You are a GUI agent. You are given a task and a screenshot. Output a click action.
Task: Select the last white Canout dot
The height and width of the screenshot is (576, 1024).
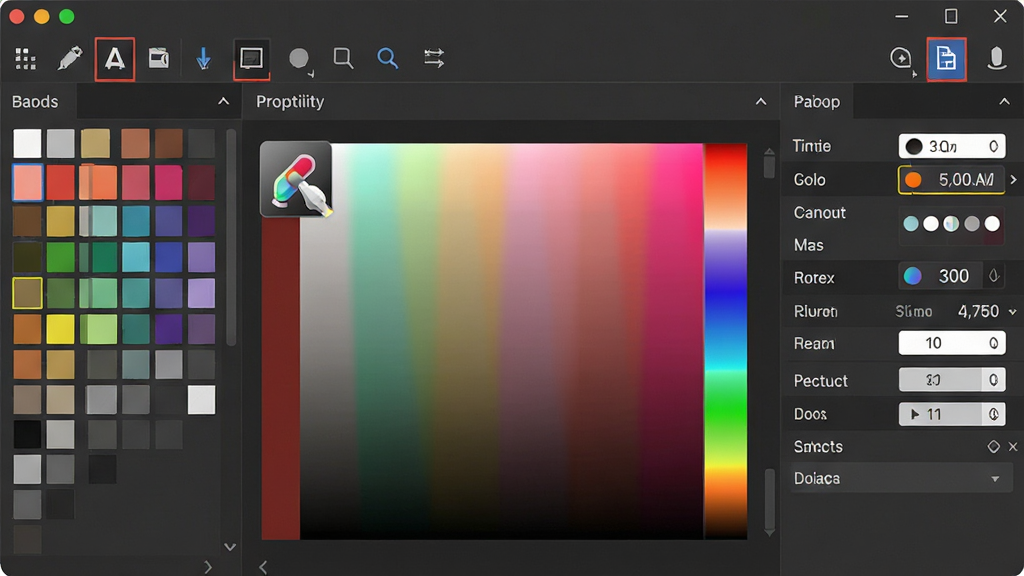pos(992,224)
